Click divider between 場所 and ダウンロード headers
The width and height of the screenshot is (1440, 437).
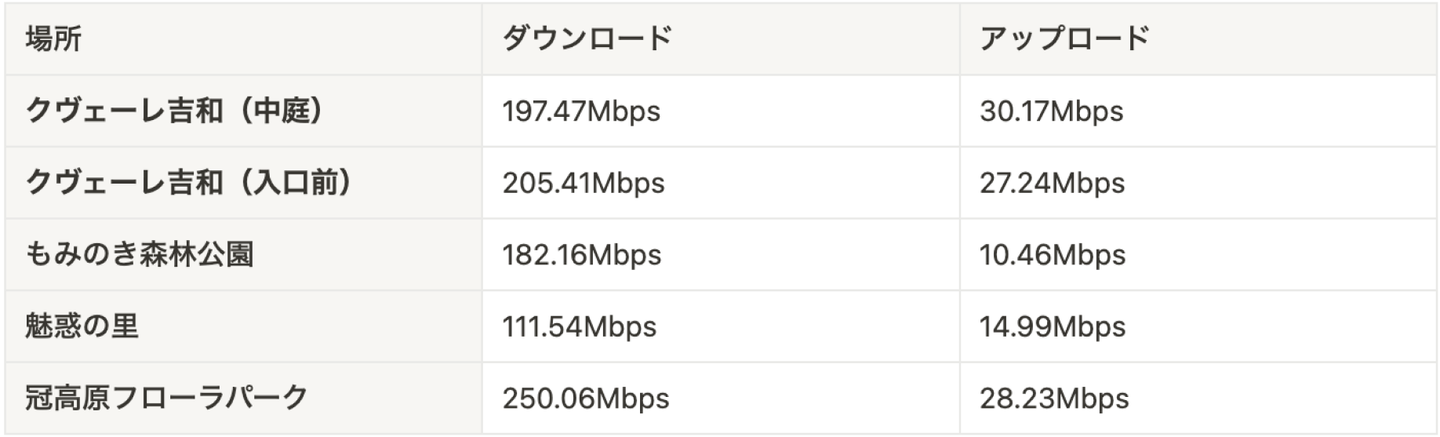(482, 39)
